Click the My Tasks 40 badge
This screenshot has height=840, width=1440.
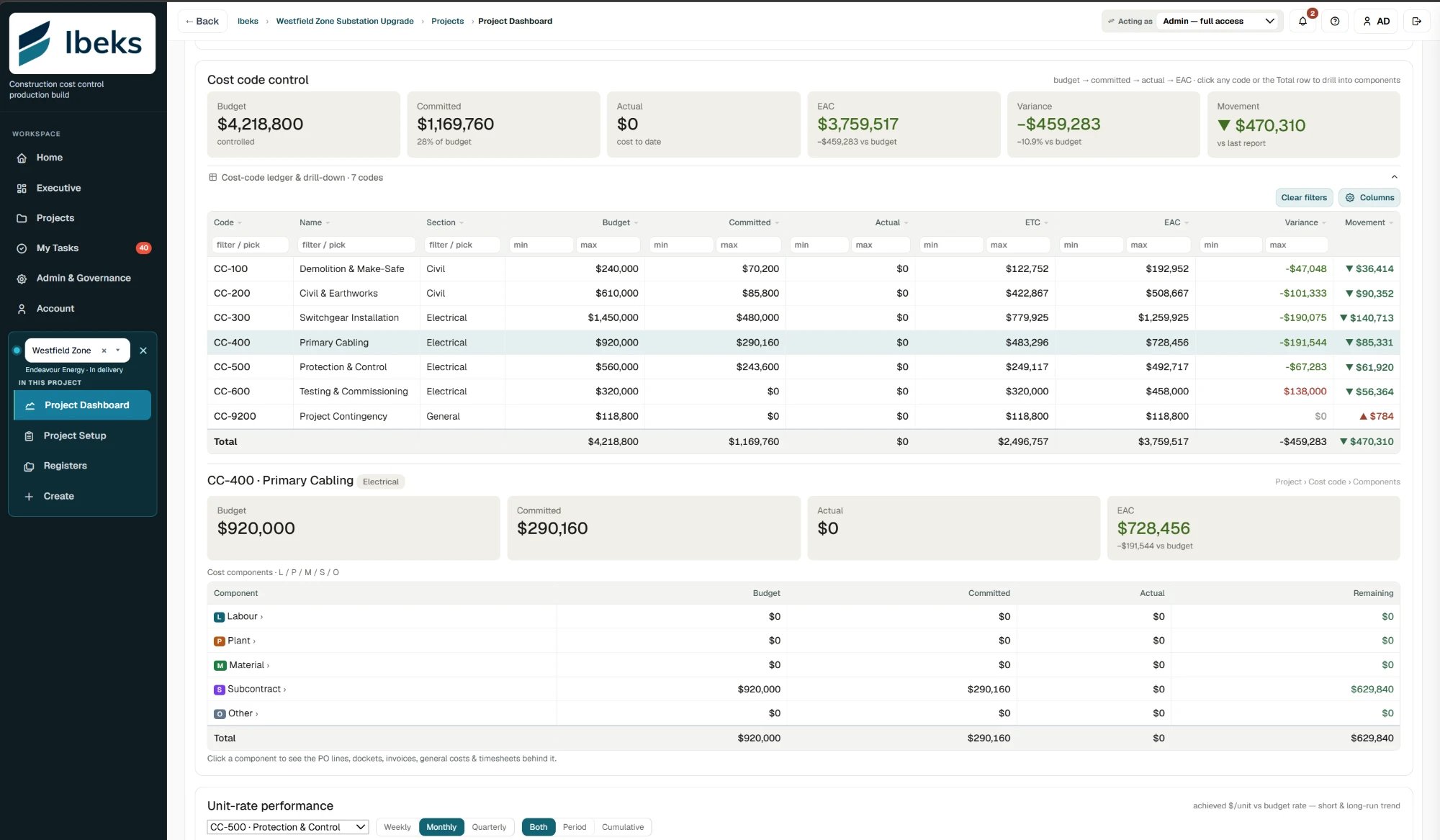tap(143, 248)
